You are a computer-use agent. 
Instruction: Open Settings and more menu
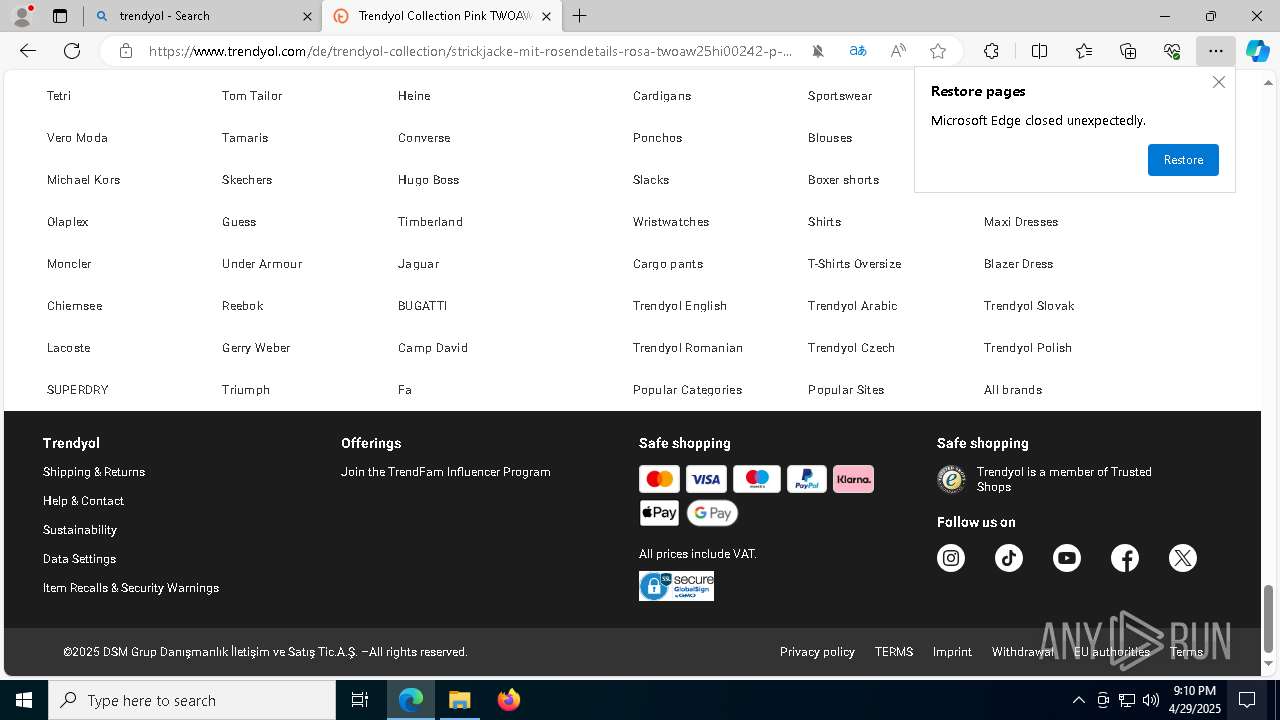coord(1216,51)
